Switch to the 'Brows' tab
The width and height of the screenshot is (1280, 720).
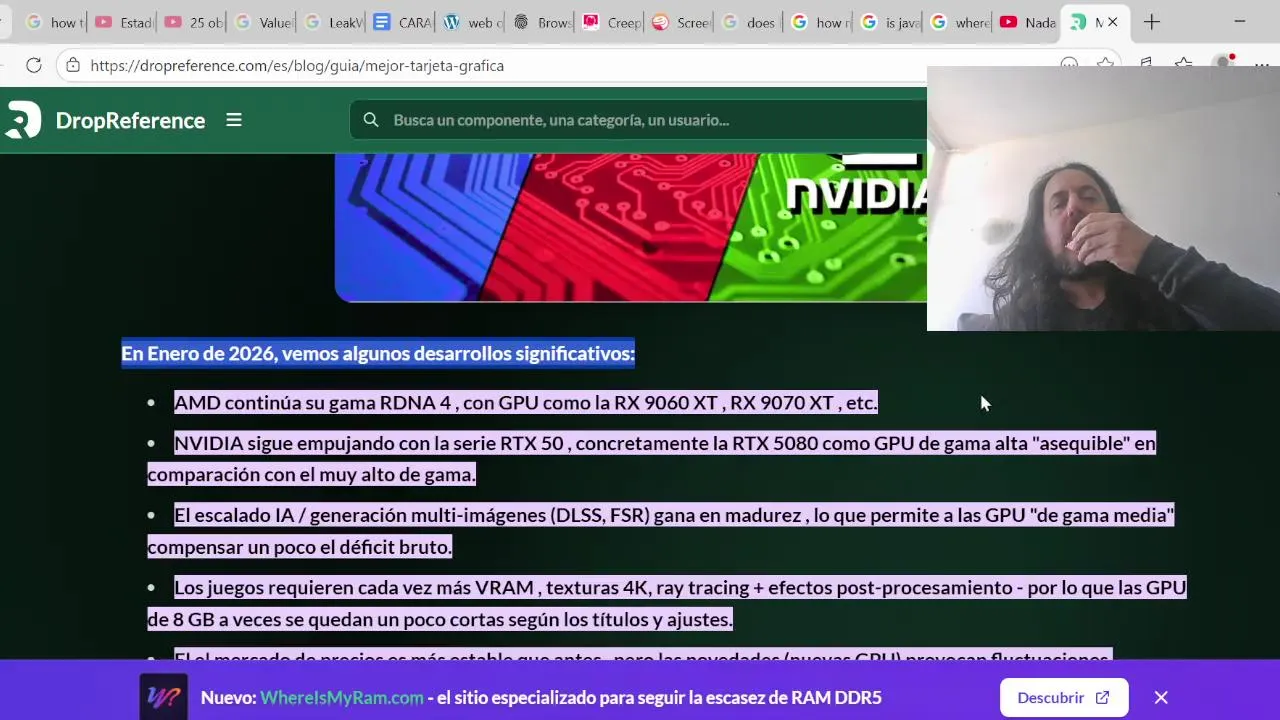click(541, 22)
